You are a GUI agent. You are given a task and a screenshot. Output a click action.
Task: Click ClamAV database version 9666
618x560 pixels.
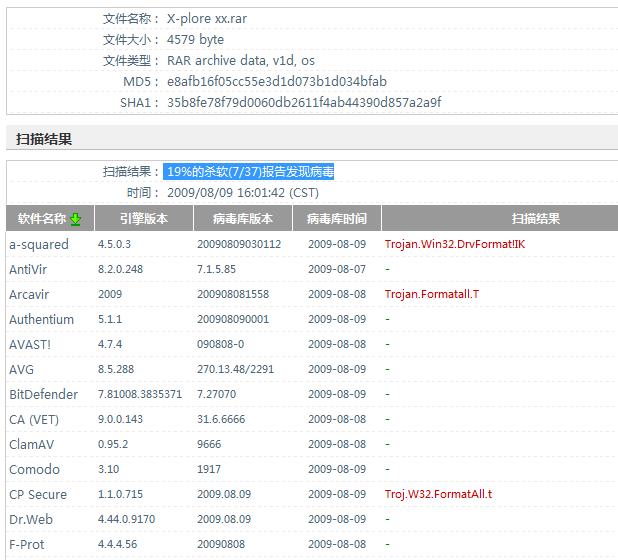coord(209,444)
